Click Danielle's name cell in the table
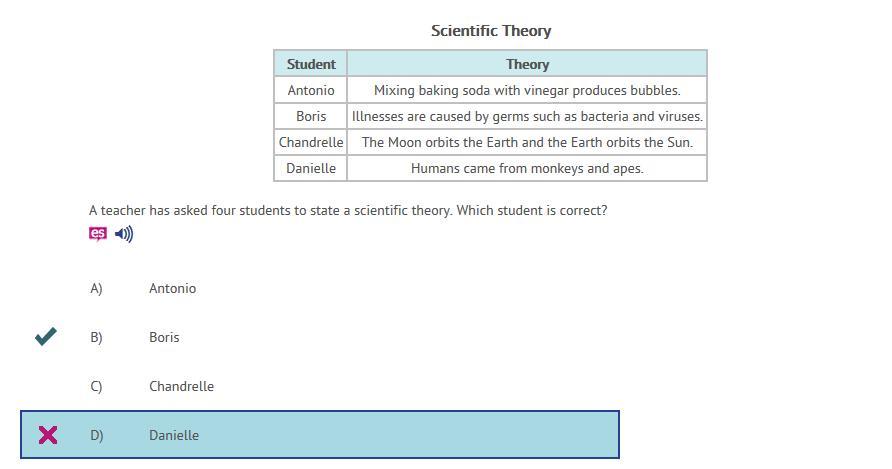Screen dimensions: 892x469 pos(311,168)
